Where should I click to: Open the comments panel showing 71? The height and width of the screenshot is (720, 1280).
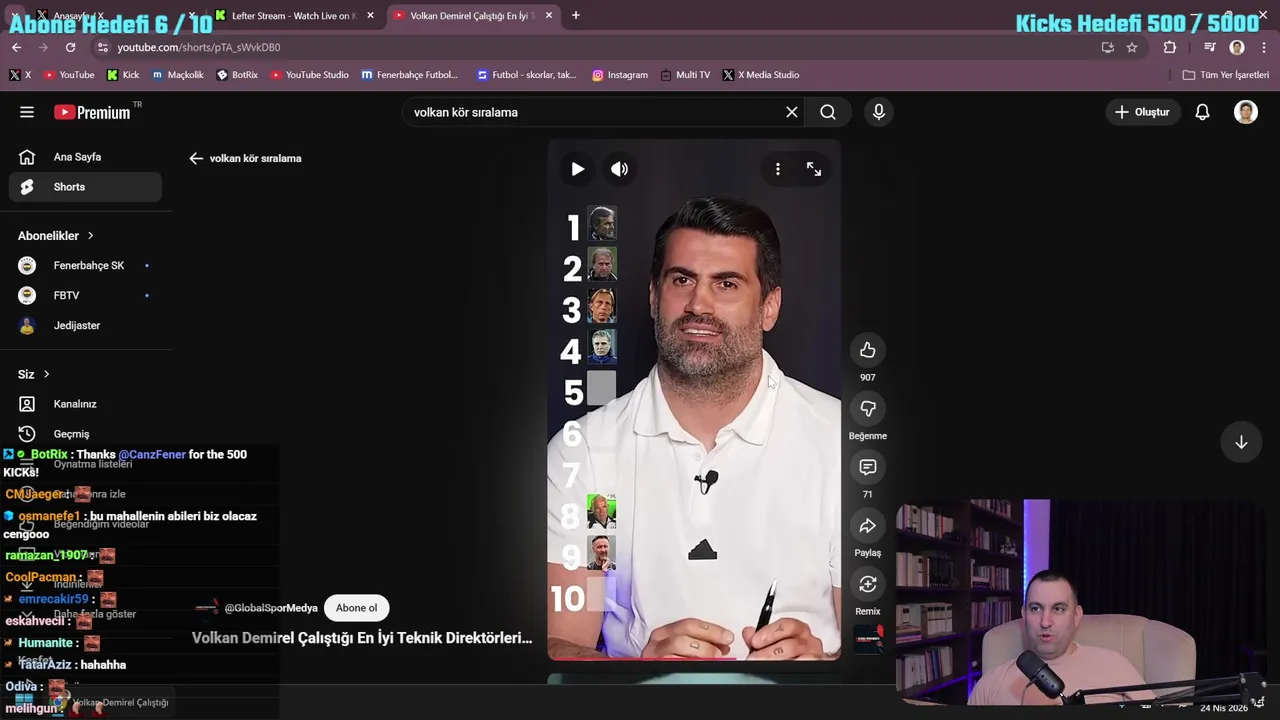[x=868, y=467]
